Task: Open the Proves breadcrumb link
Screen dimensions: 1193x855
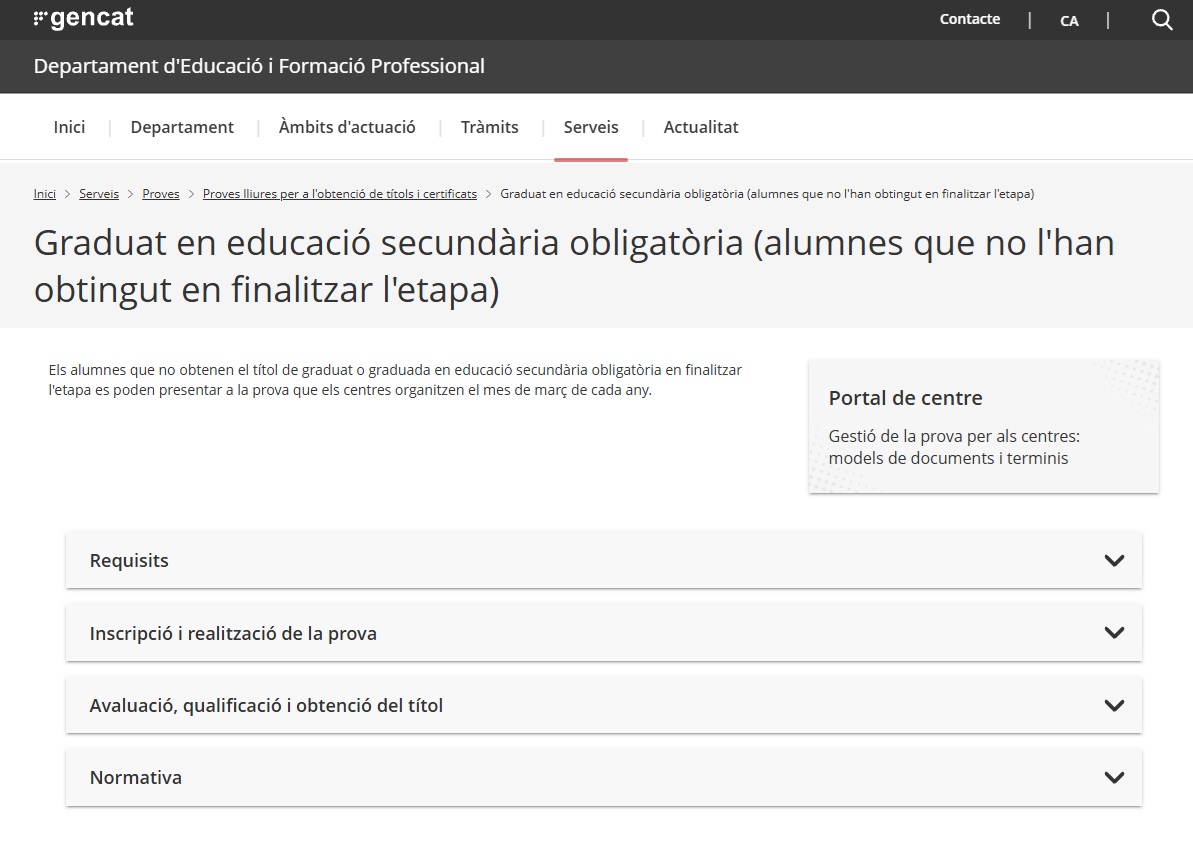Action: coord(161,194)
